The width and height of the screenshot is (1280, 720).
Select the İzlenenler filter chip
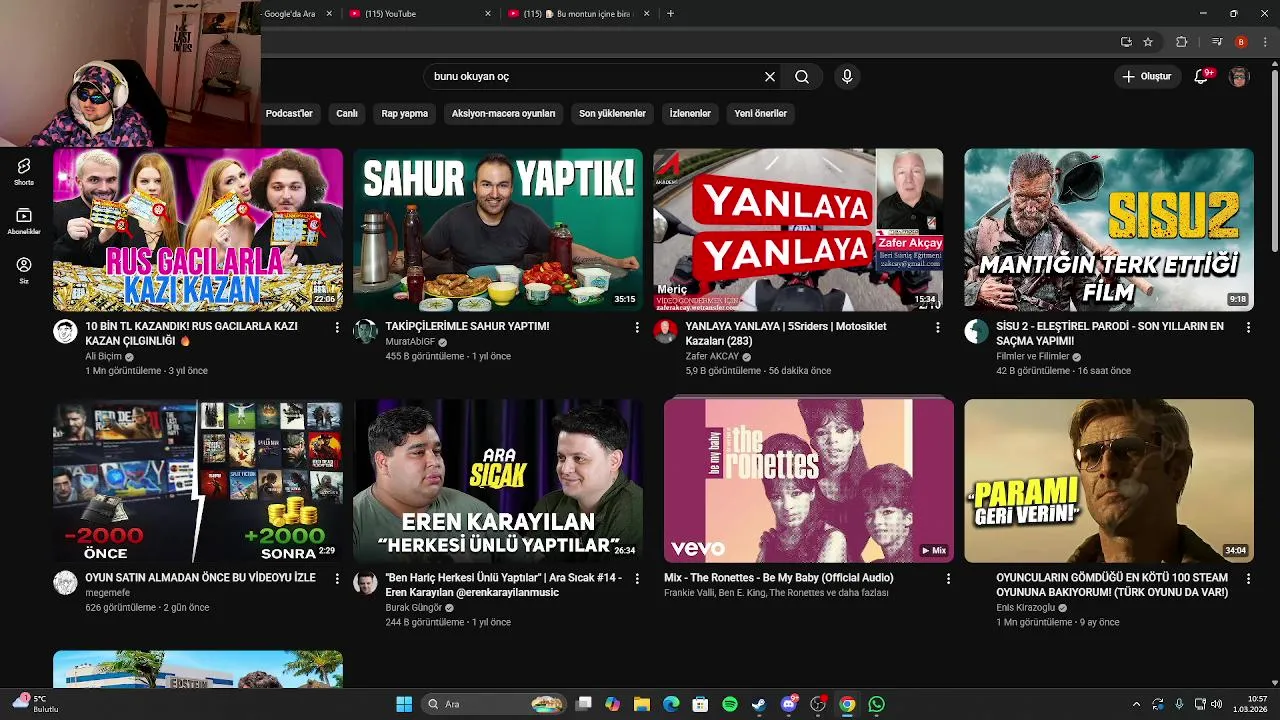click(690, 113)
